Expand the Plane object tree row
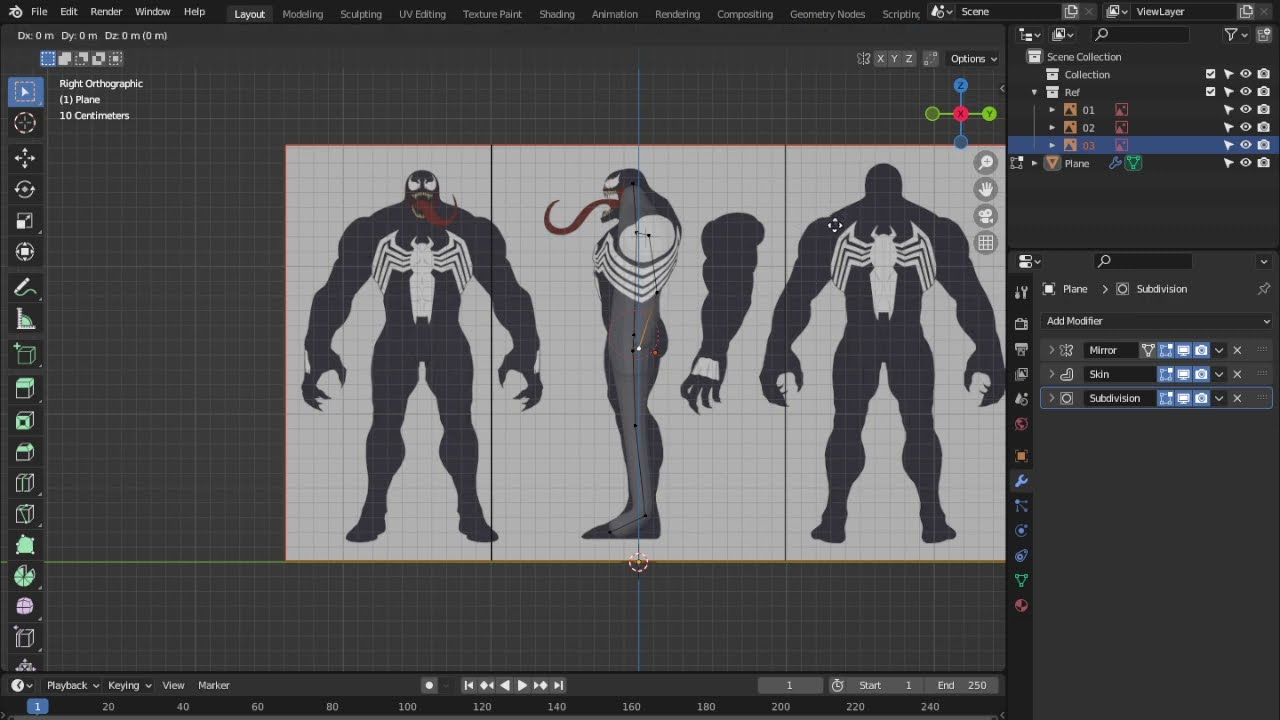Image resolution: width=1280 pixels, height=720 pixels. pos(1035,163)
